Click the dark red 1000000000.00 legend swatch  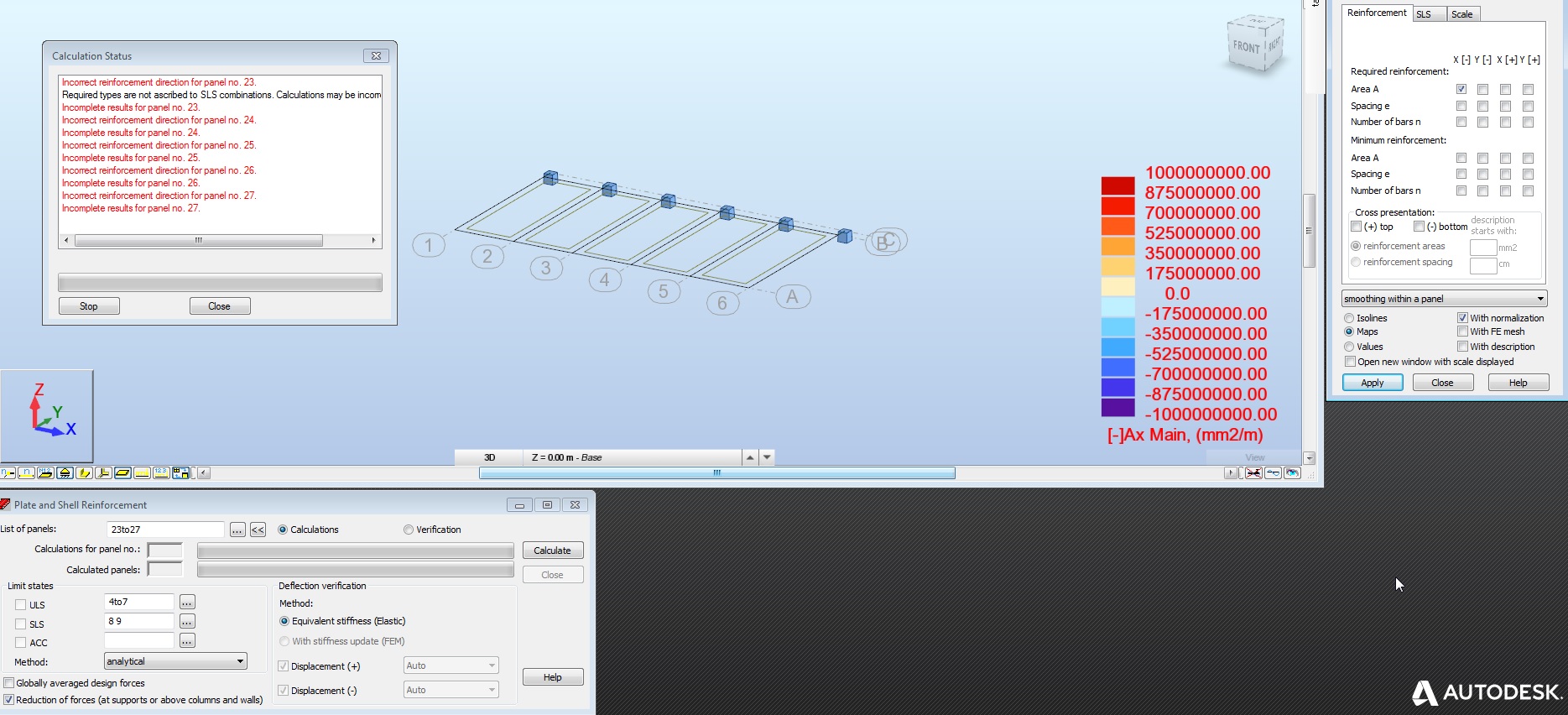1117,185
